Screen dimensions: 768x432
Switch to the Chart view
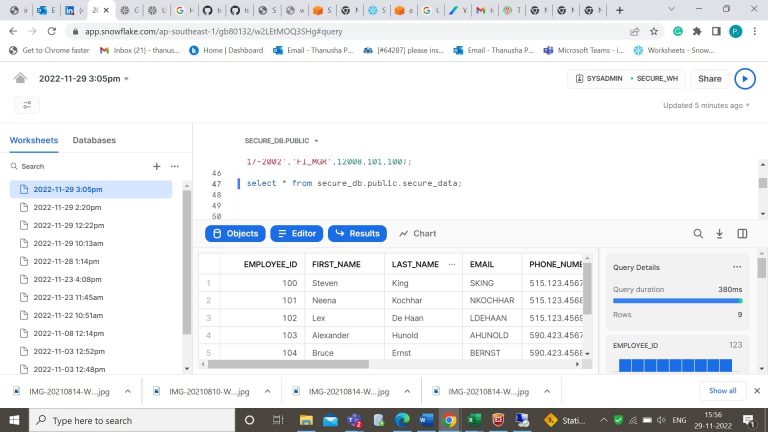coord(417,233)
